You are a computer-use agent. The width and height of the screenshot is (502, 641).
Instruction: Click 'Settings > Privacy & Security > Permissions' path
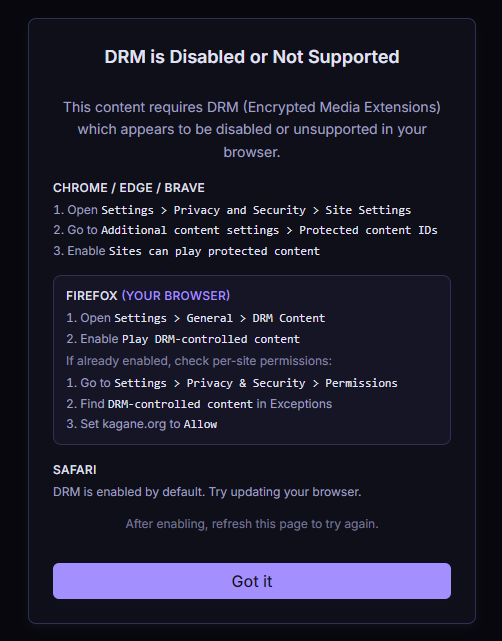click(256, 383)
